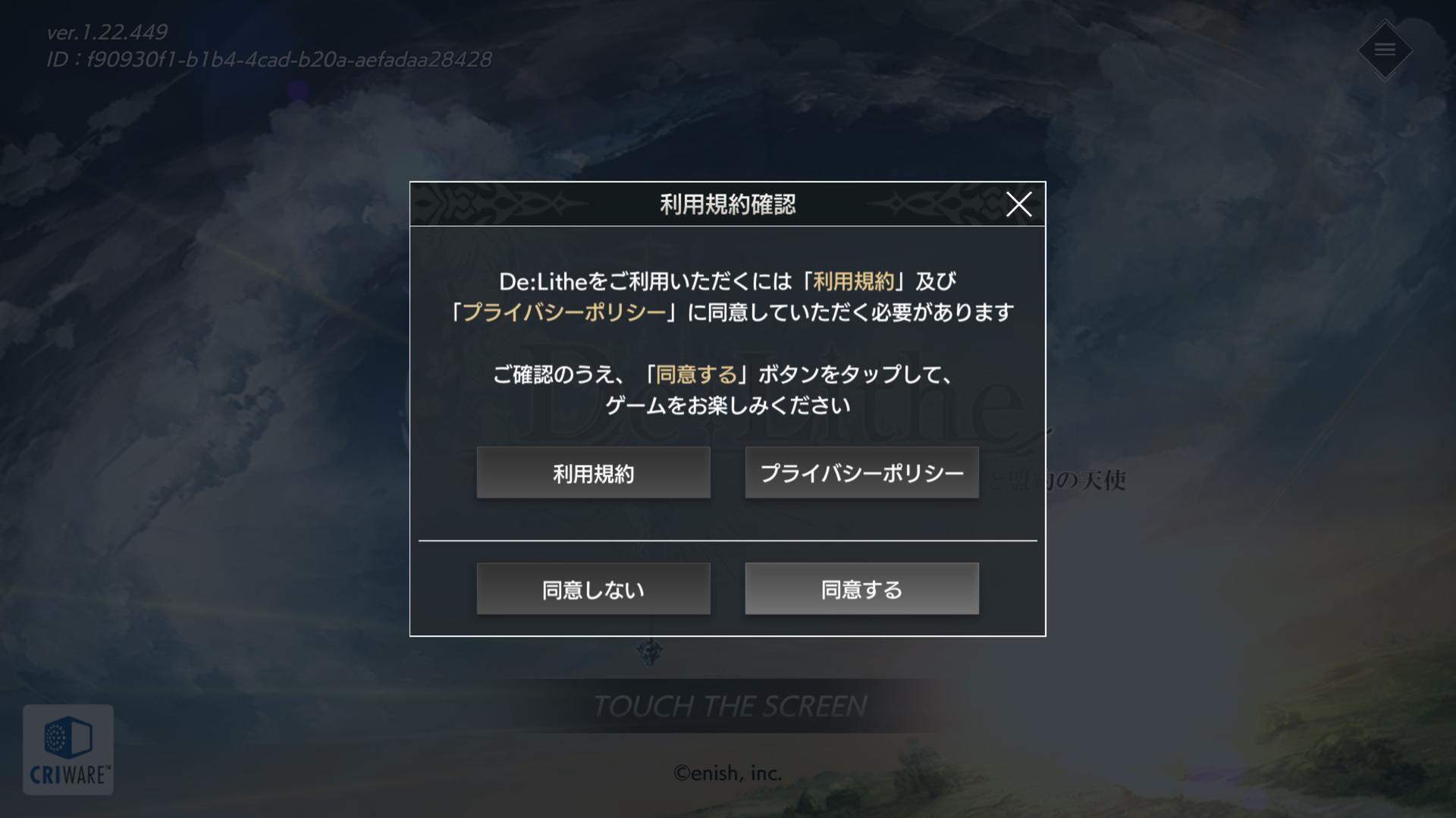The height and width of the screenshot is (818, 1456).
Task: Click the ゲームをお楽しみください message line
Action: click(x=727, y=406)
